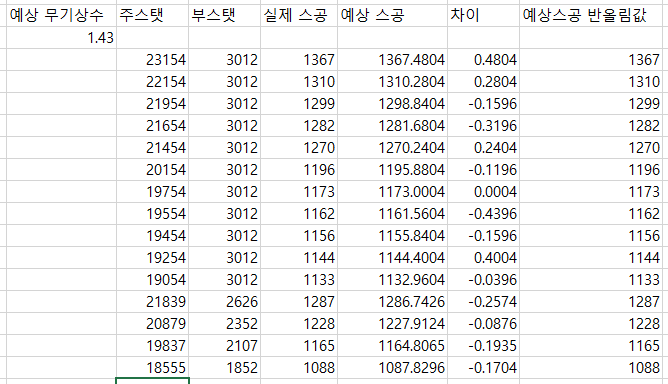Select the 차이 cell -0.0396
Viewport: 668px width, 384px height.
click(x=484, y=280)
